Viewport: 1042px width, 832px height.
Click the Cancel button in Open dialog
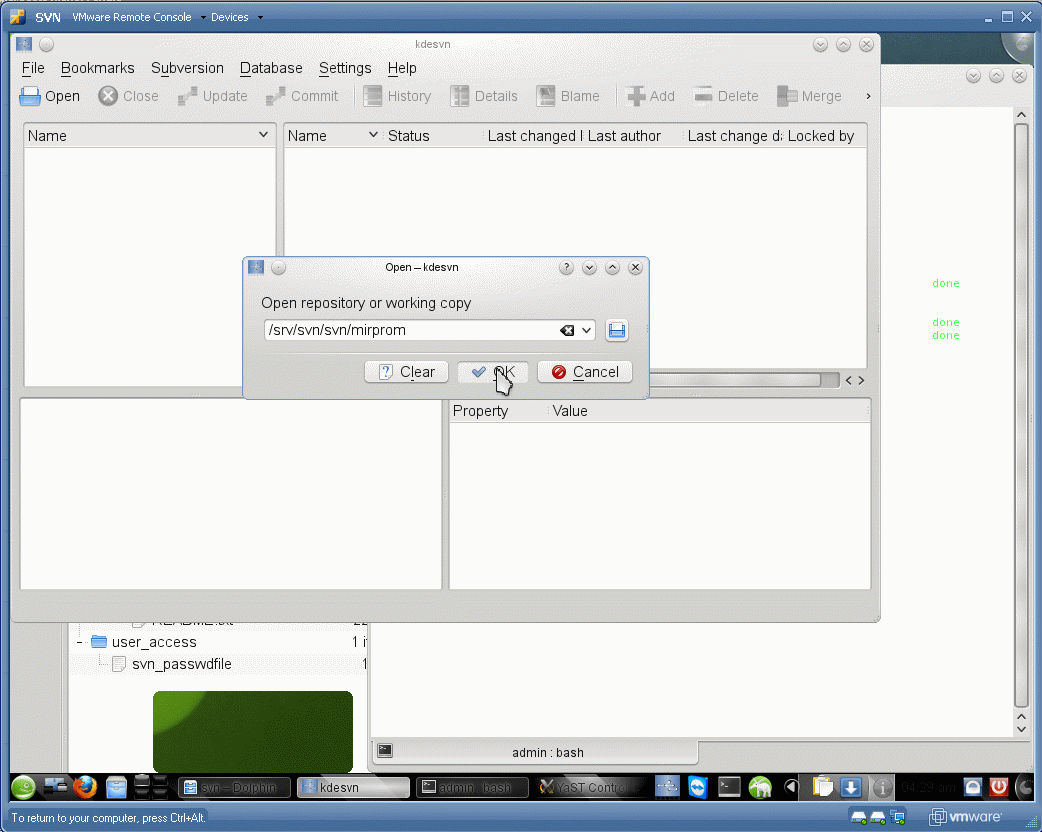(585, 372)
